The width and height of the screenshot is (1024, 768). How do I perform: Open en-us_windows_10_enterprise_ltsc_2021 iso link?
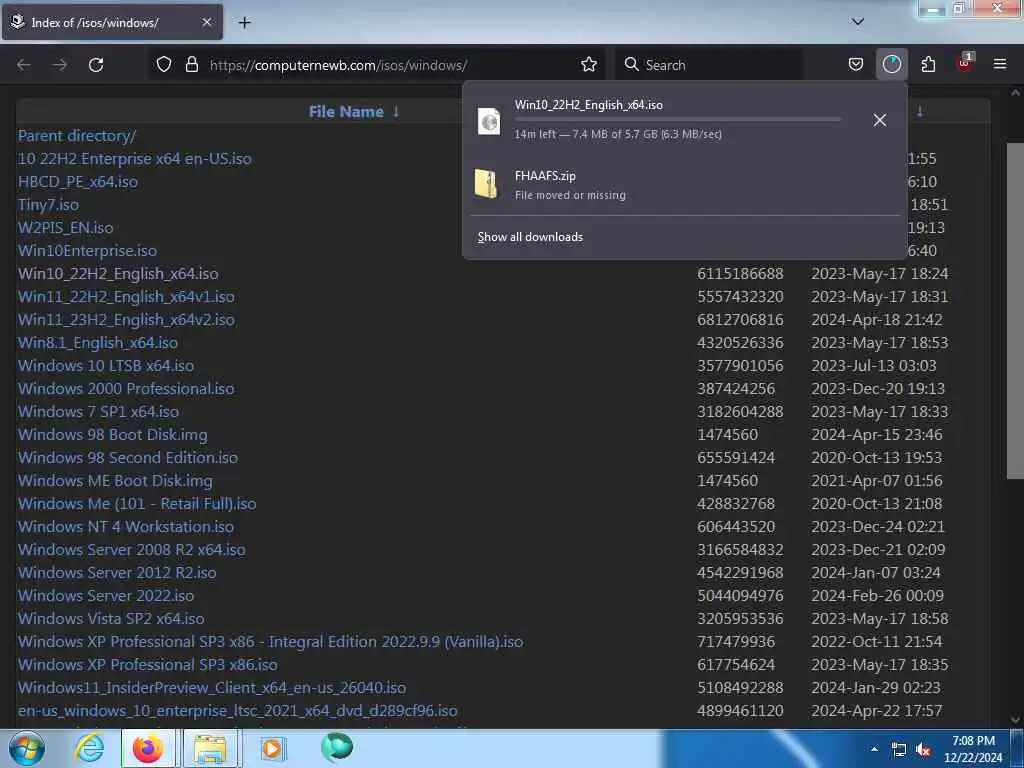click(238, 711)
